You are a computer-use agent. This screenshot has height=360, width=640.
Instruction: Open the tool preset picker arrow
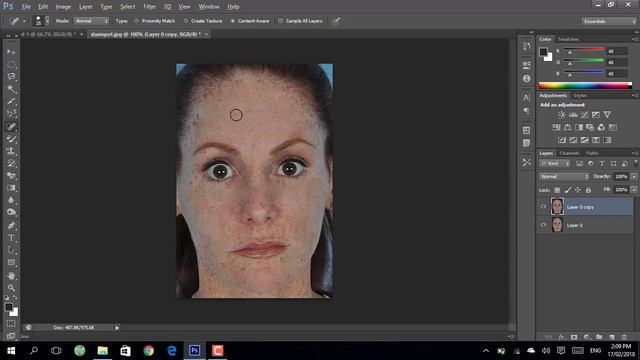click(x=24, y=21)
